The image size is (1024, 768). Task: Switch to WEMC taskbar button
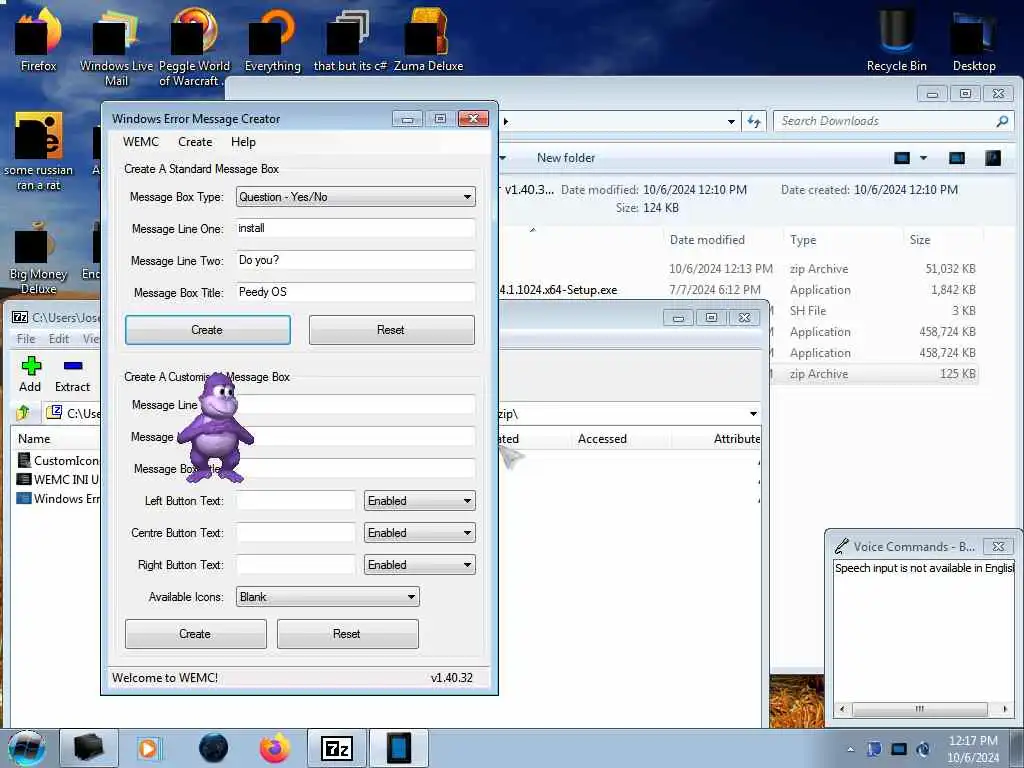point(399,748)
